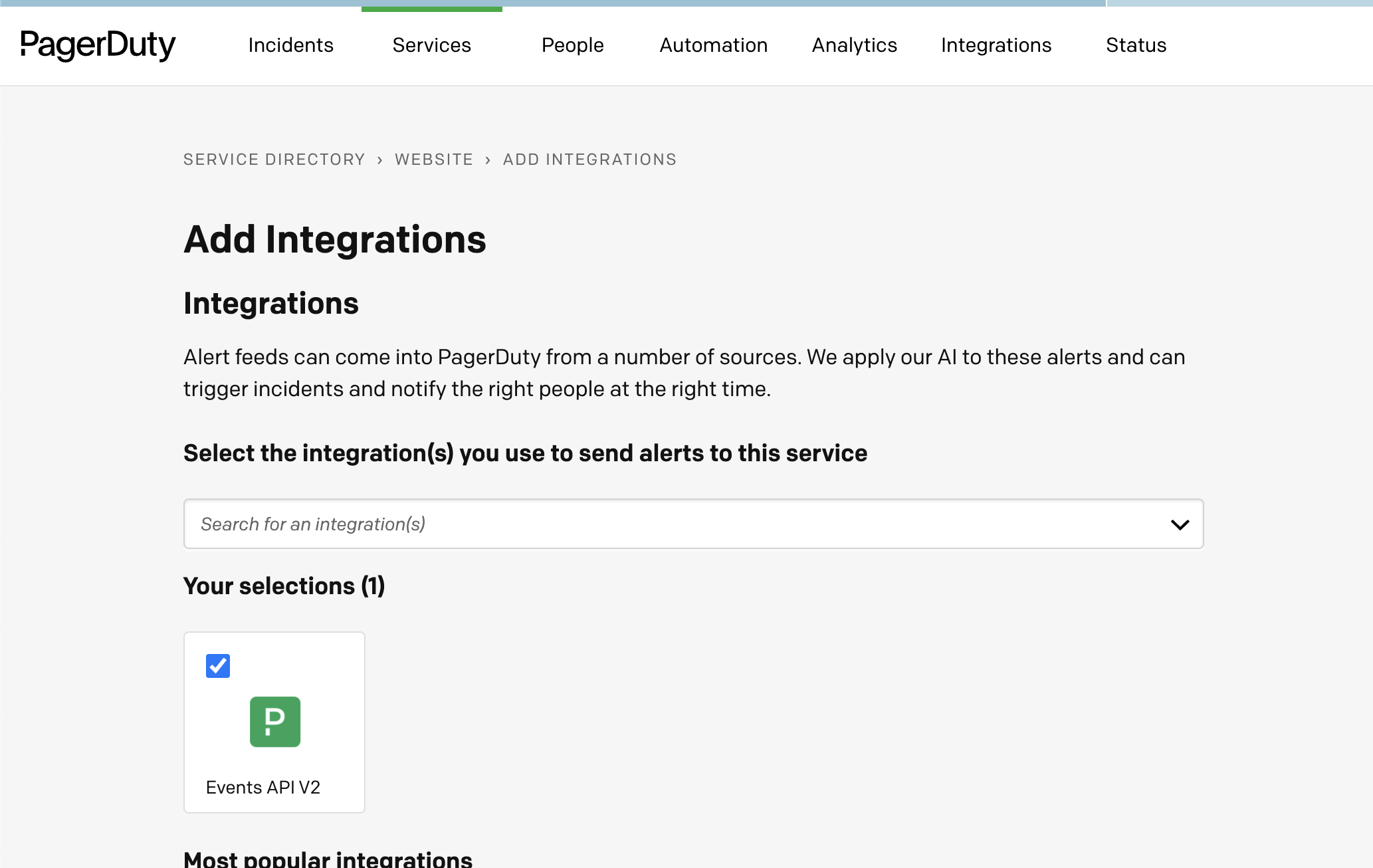Open the Analytics page
This screenshot has width=1373, height=868.
(x=854, y=45)
